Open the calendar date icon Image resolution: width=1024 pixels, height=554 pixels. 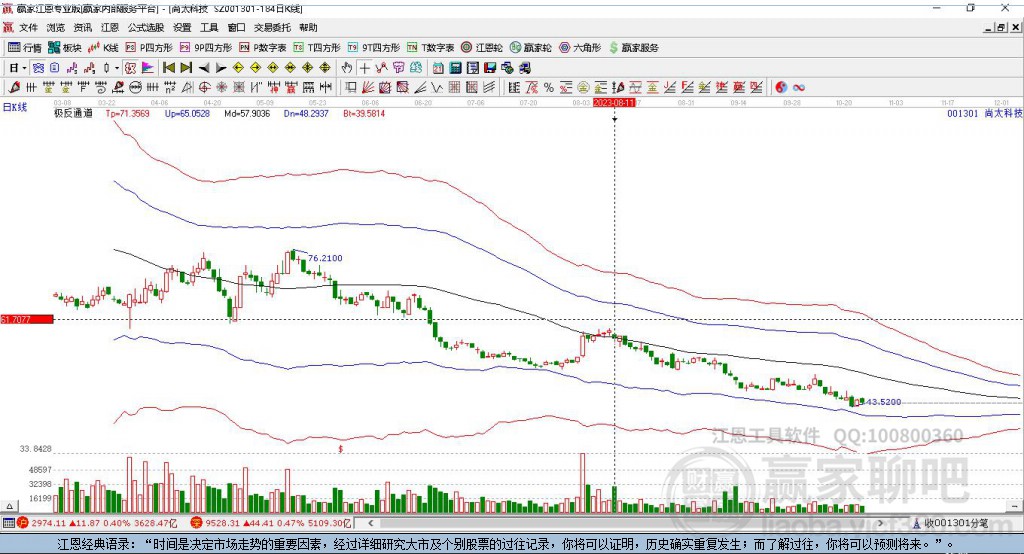coord(438,68)
